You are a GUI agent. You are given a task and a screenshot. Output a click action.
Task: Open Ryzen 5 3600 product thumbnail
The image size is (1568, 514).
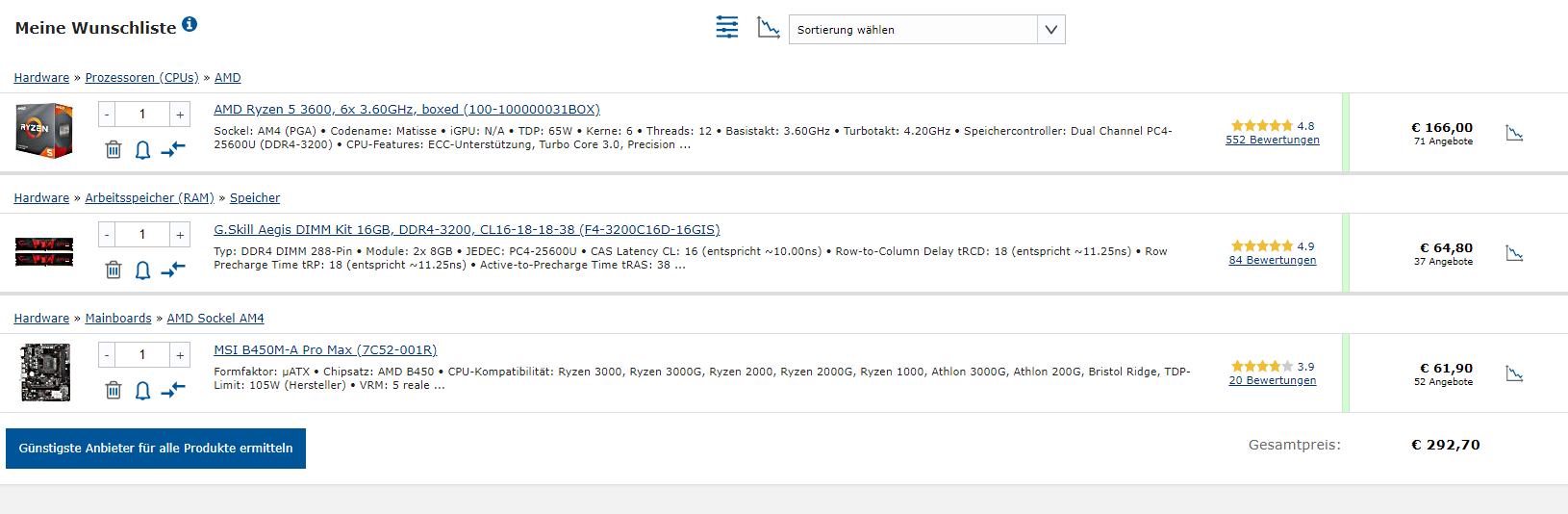point(44,131)
